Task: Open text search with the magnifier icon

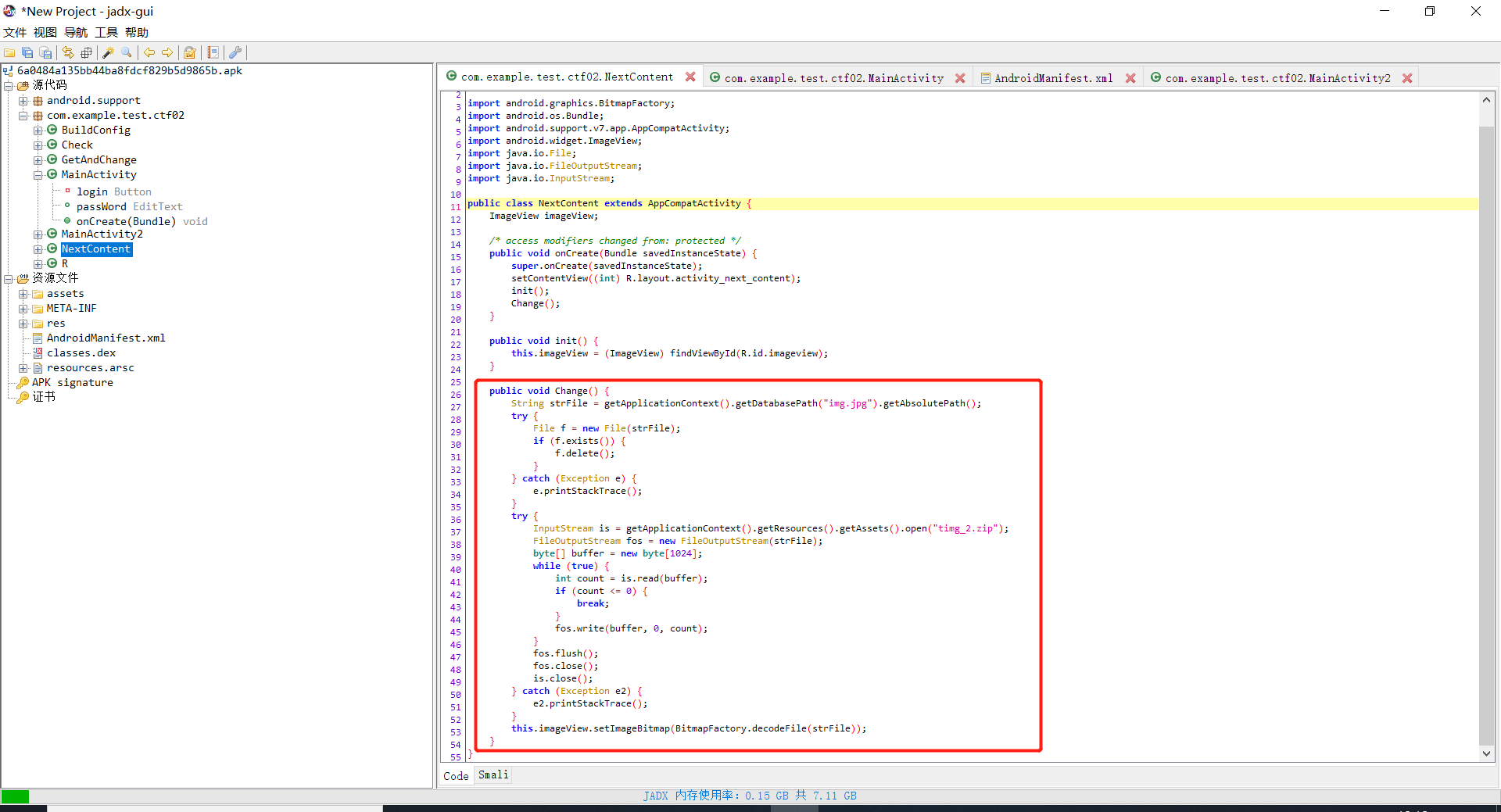Action: tap(125, 52)
